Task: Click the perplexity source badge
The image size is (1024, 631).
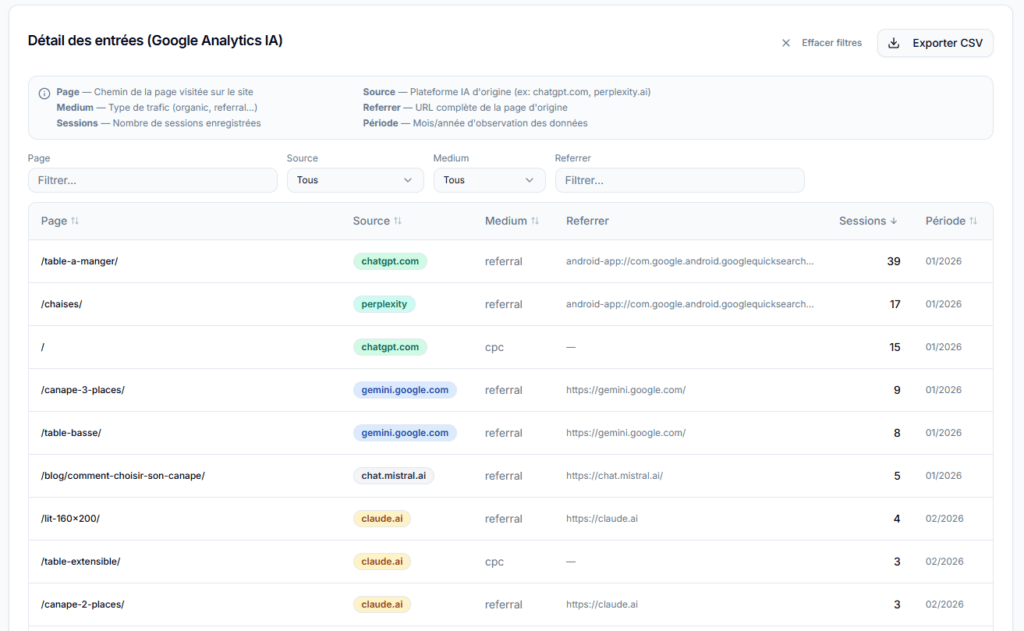Action: pyautogui.click(x=384, y=304)
